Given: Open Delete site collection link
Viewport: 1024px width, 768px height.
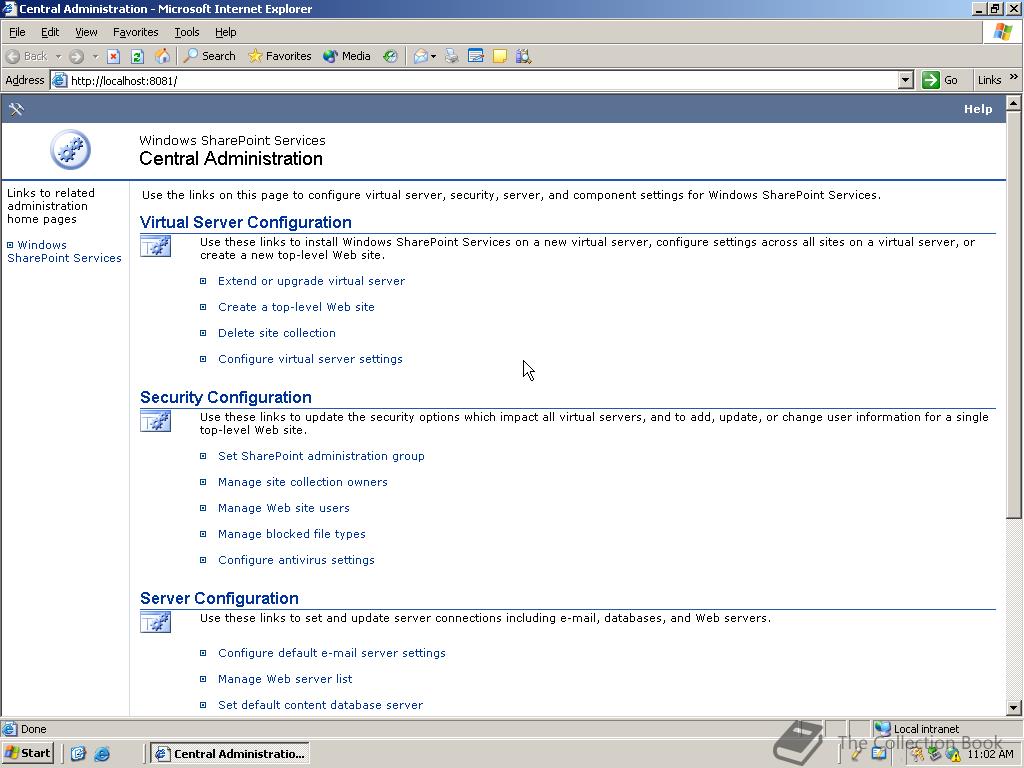Looking at the screenshot, I should point(276,333).
